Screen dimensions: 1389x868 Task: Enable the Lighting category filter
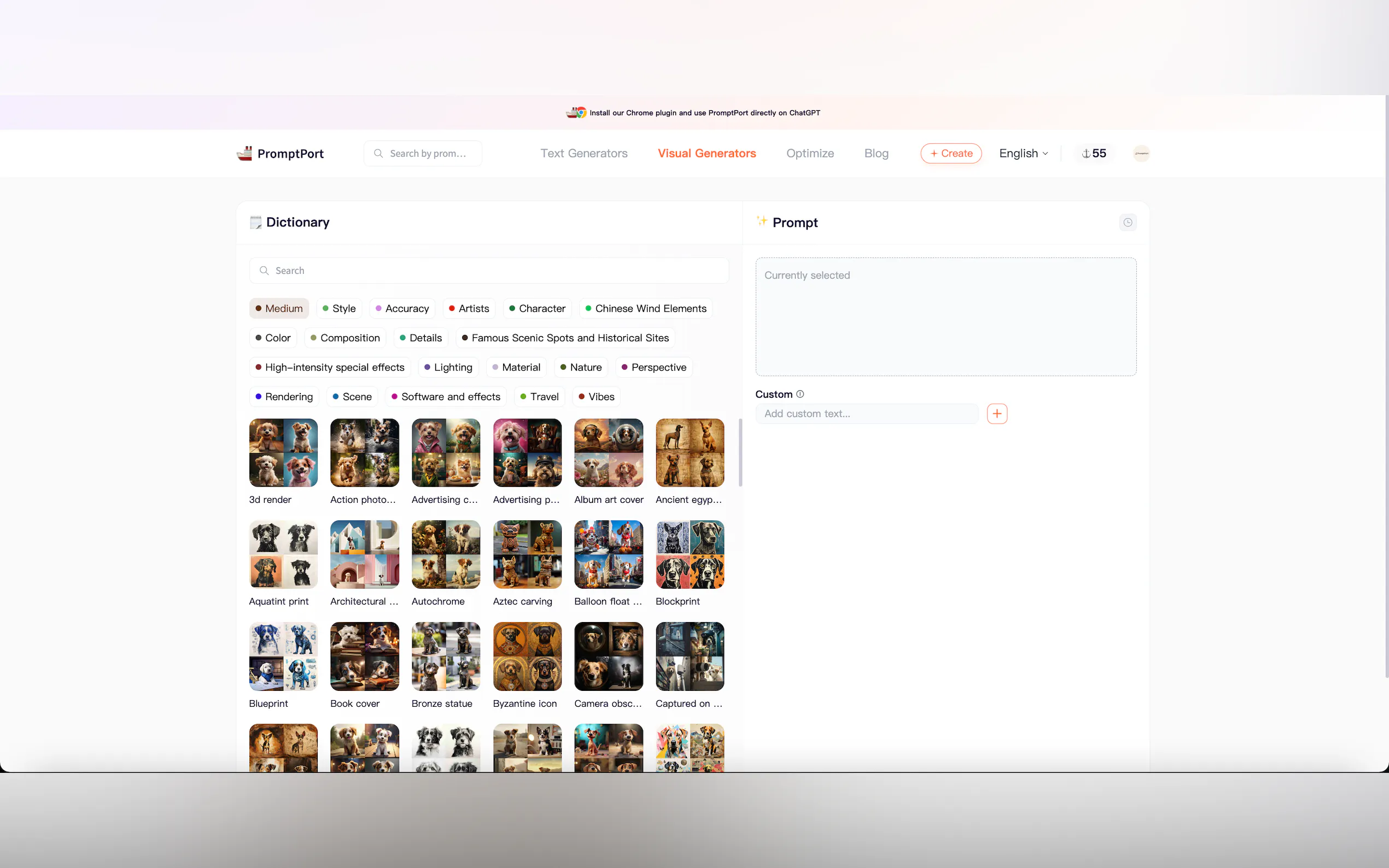point(448,367)
